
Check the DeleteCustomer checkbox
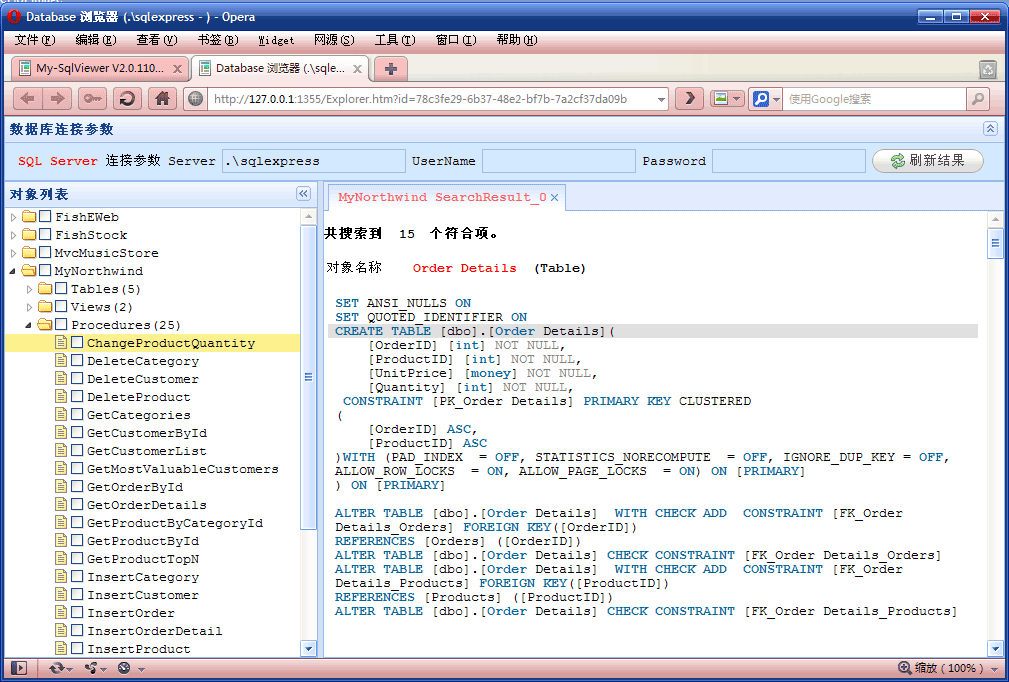click(77, 379)
